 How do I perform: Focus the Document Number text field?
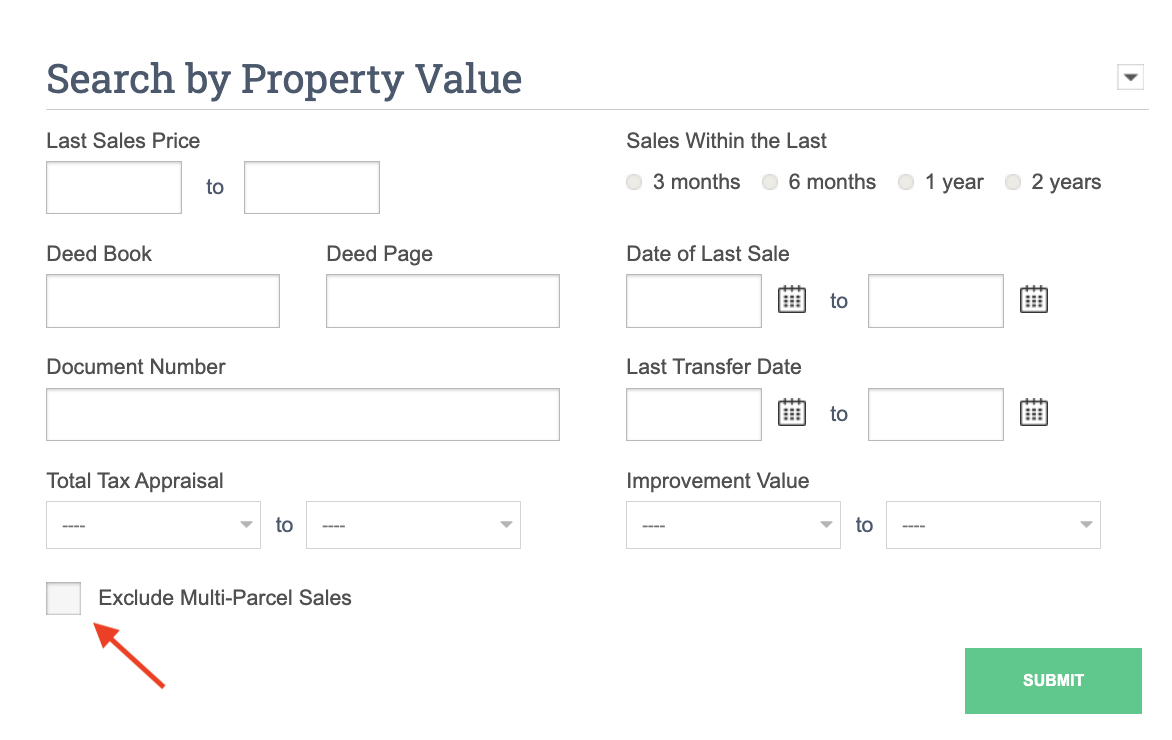coord(303,415)
